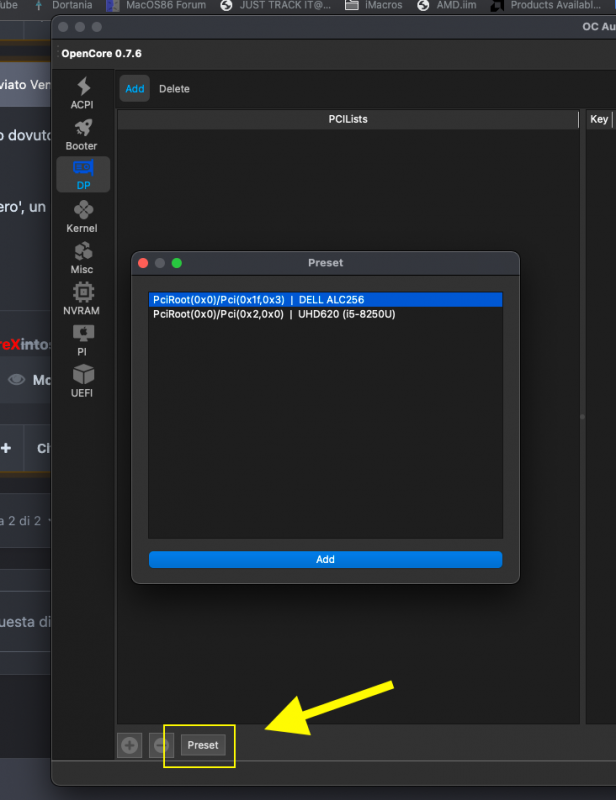Switch to the Delete tab
The width and height of the screenshot is (616, 800).
[x=174, y=89]
